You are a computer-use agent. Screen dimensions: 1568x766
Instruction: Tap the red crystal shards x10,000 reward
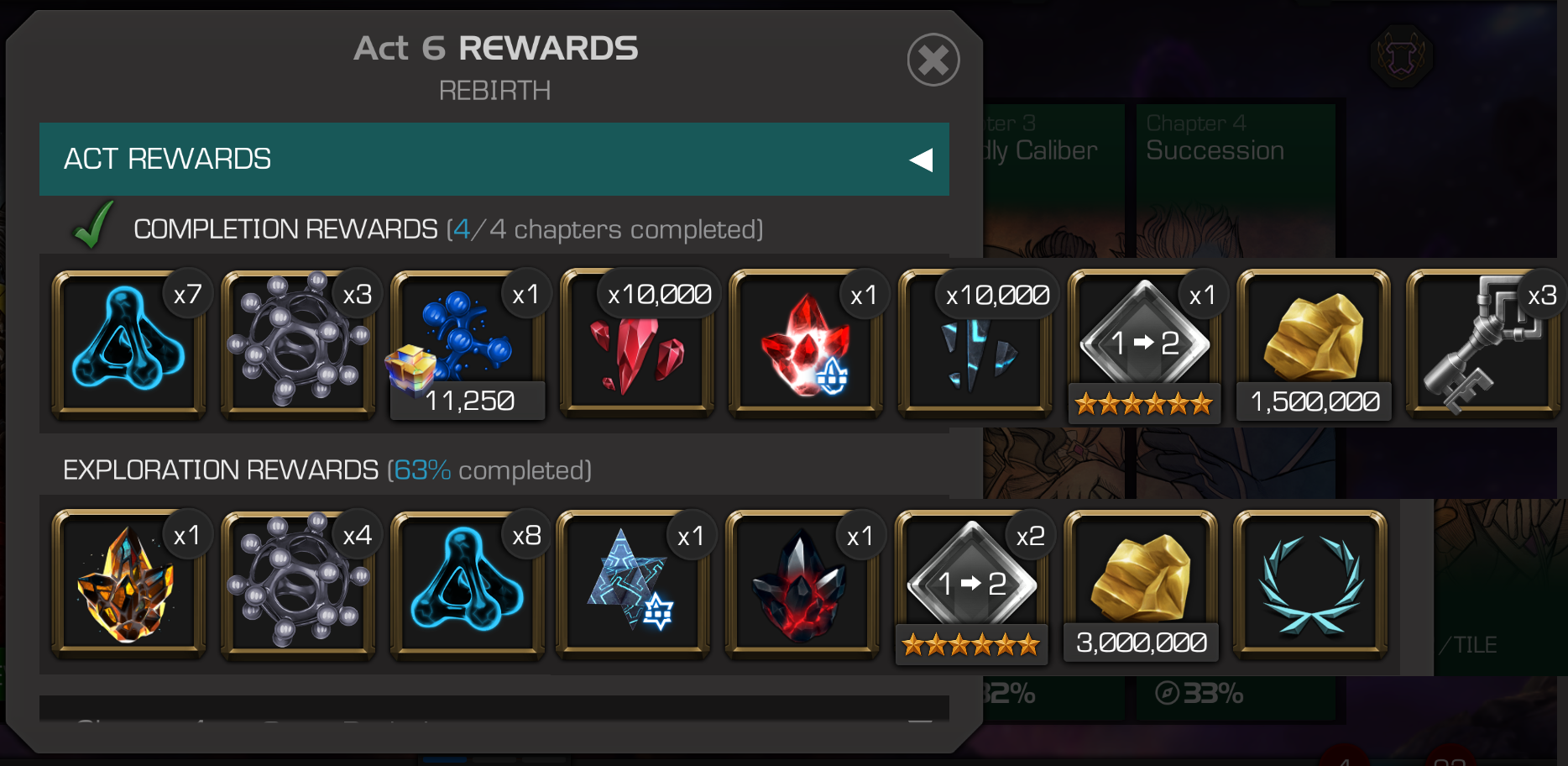click(637, 344)
